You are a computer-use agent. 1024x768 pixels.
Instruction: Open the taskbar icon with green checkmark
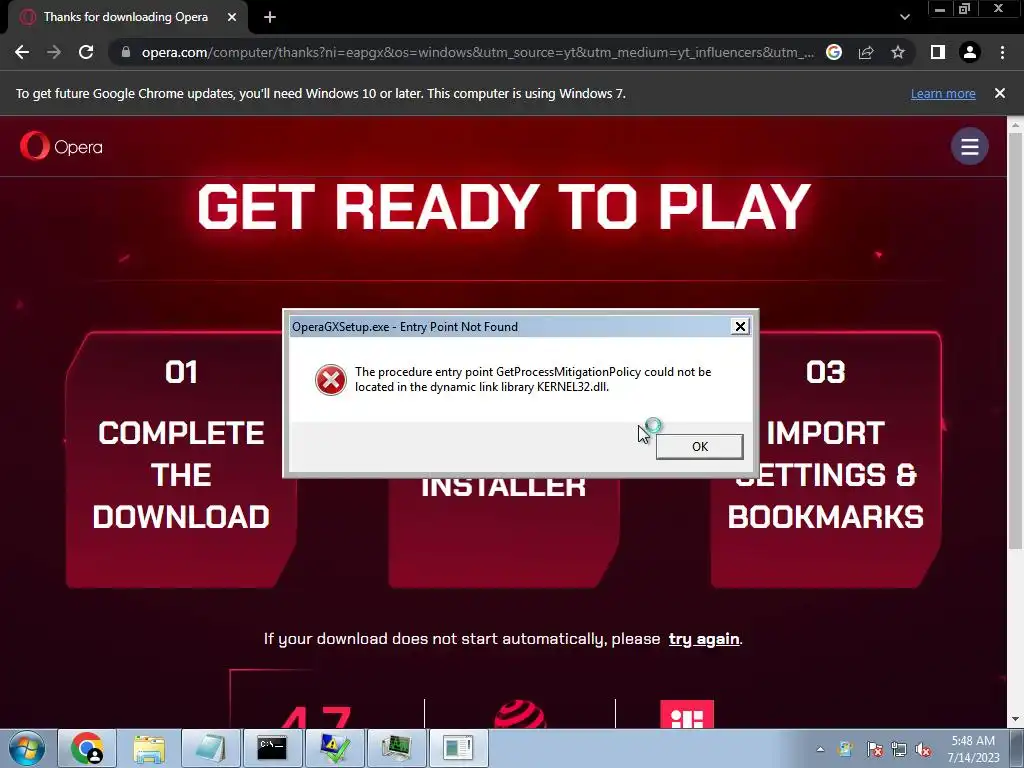click(x=334, y=748)
